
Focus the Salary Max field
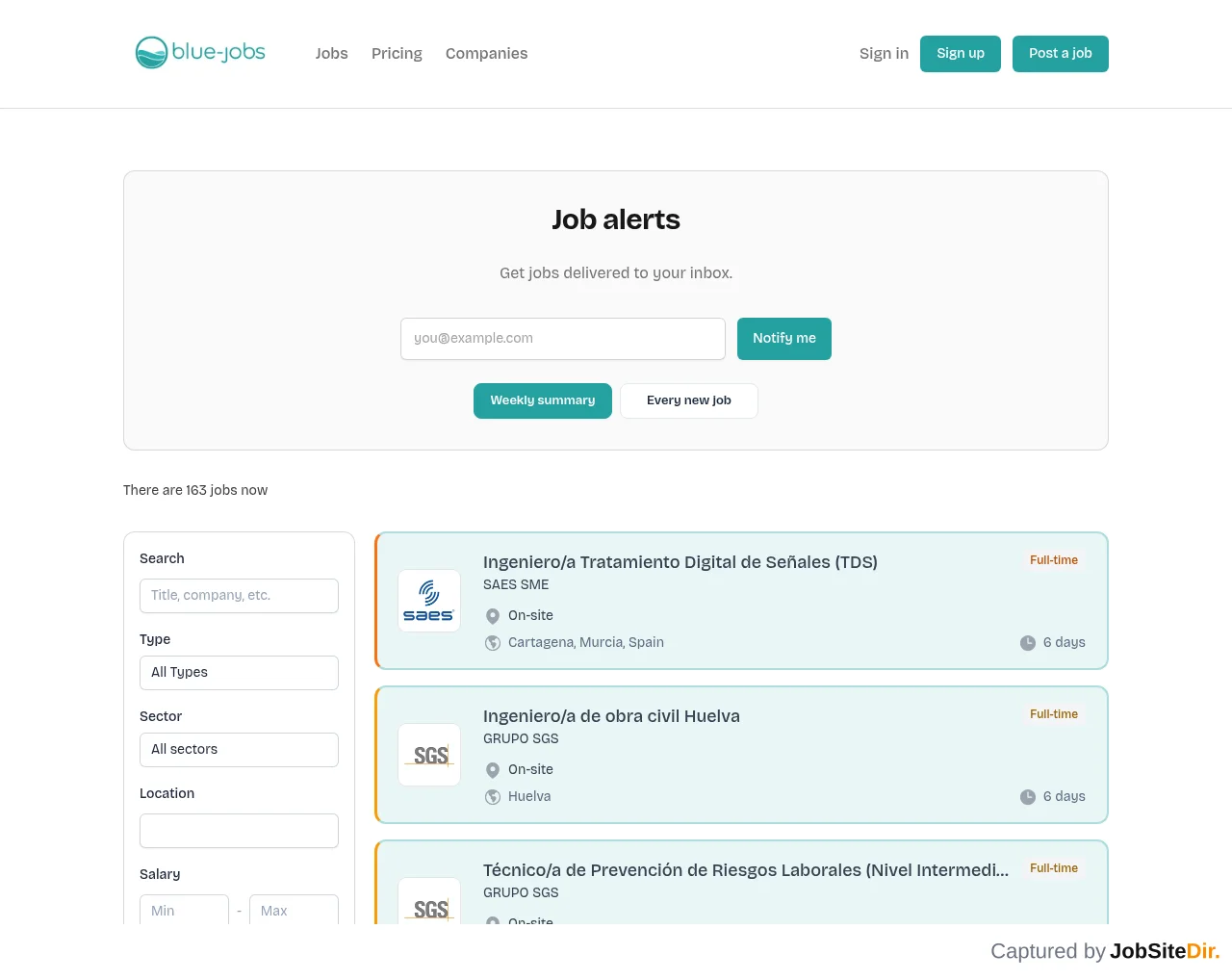294,910
